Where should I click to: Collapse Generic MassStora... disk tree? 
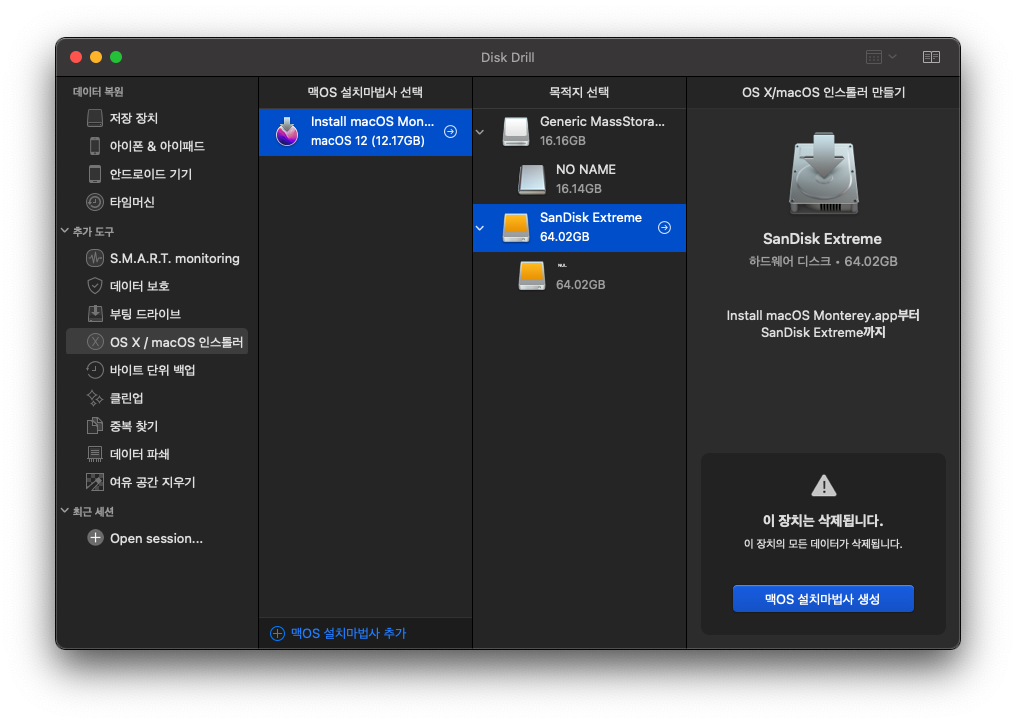click(480, 132)
